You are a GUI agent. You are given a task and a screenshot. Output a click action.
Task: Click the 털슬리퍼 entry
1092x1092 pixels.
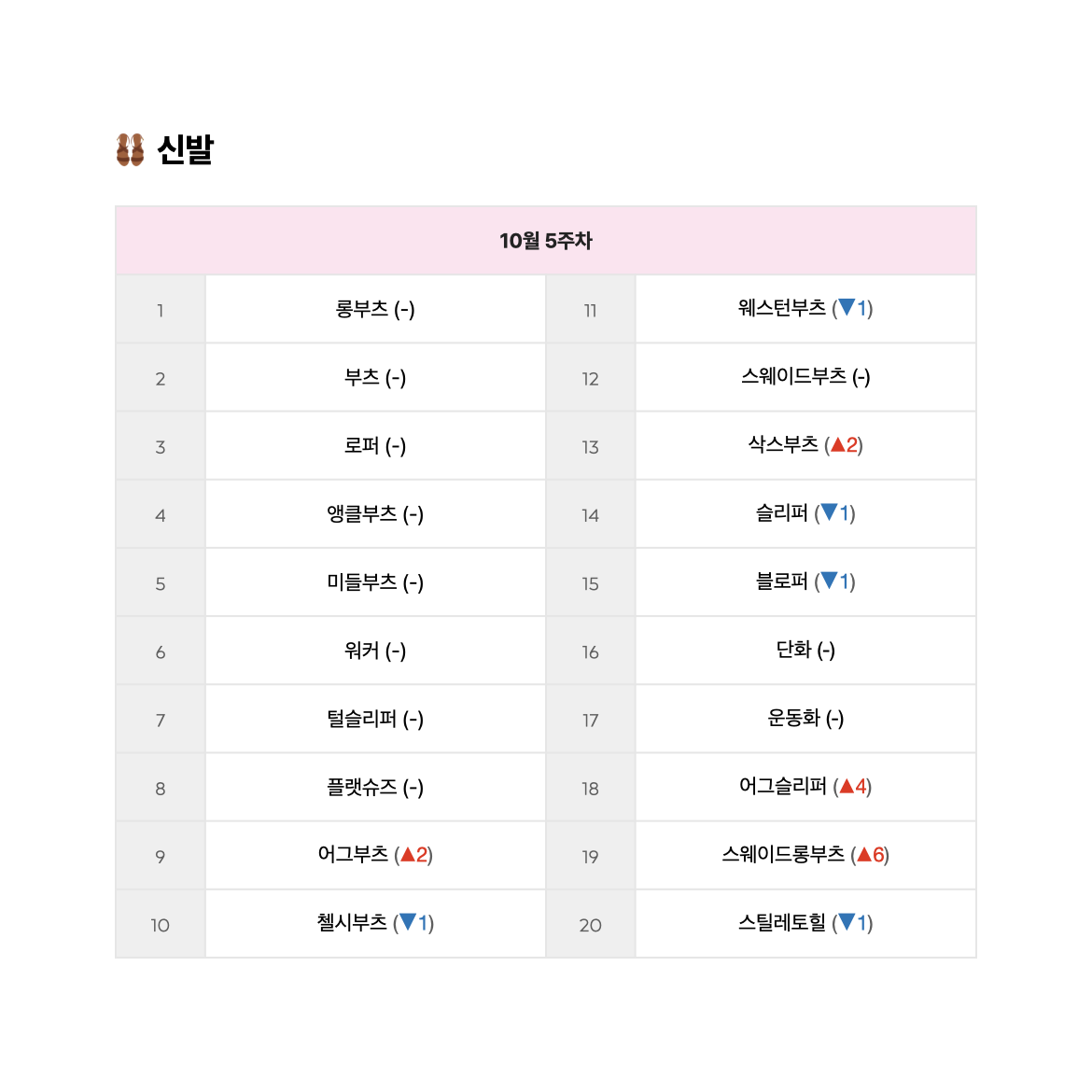[x=375, y=719]
